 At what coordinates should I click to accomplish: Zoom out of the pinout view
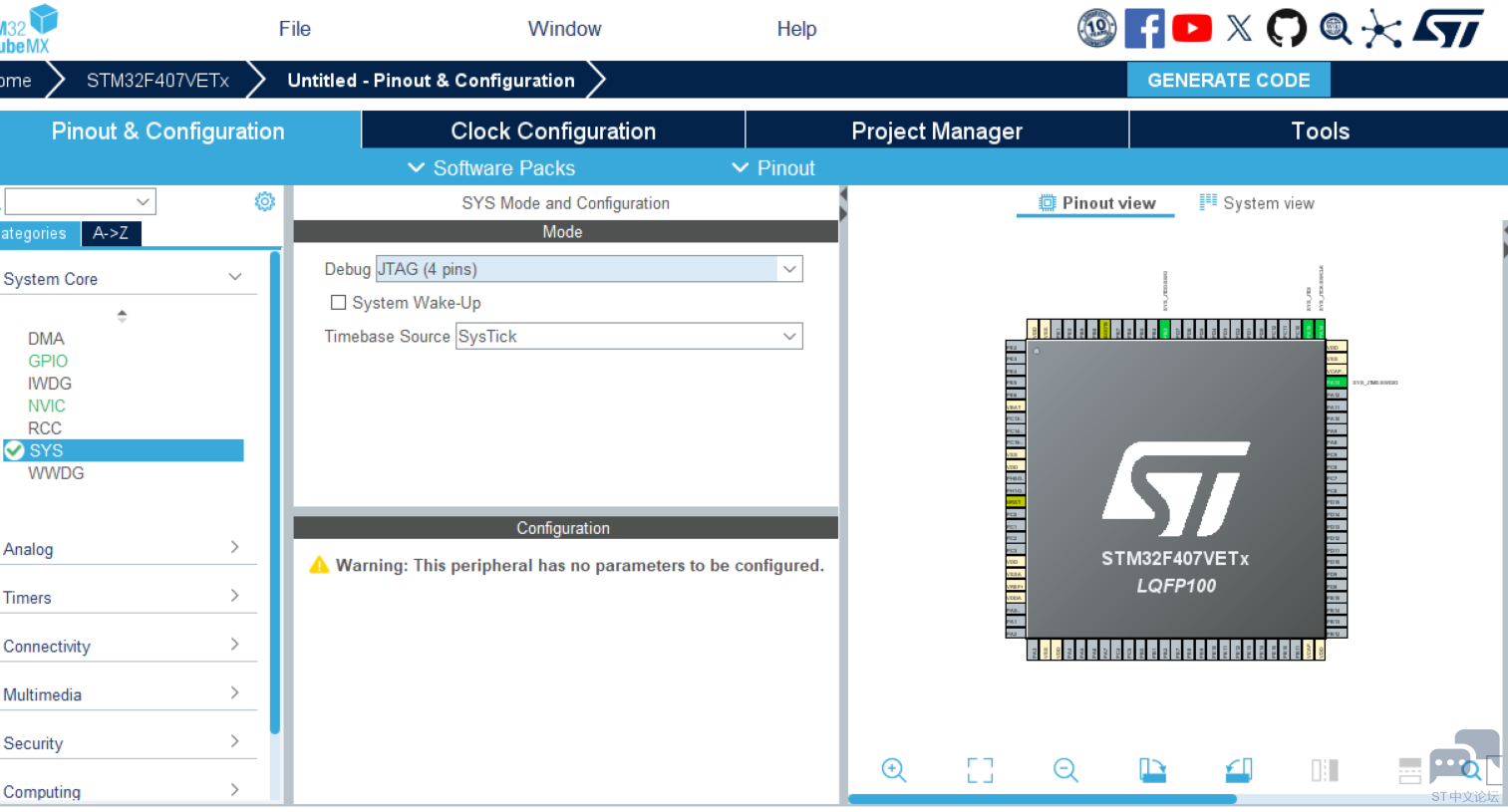pyautogui.click(x=1065, y=770)
